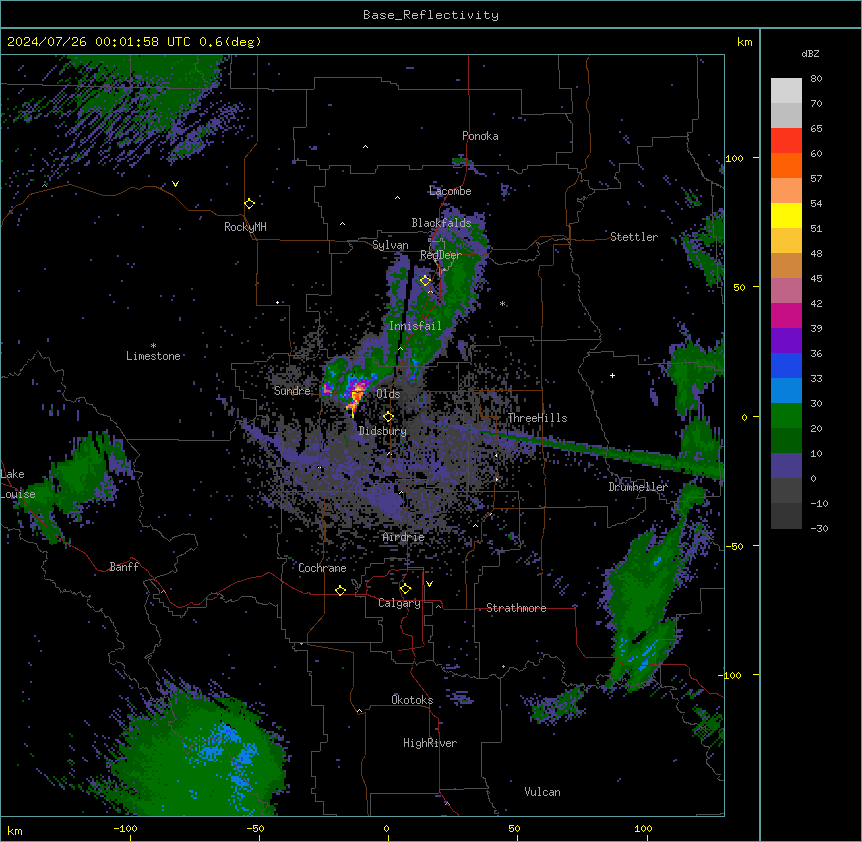This screenshot has width=862, height=842.
Task: Click the yellow V marker right of Calgary diamond
Action: pyautogui.click(x=429, y=584)
